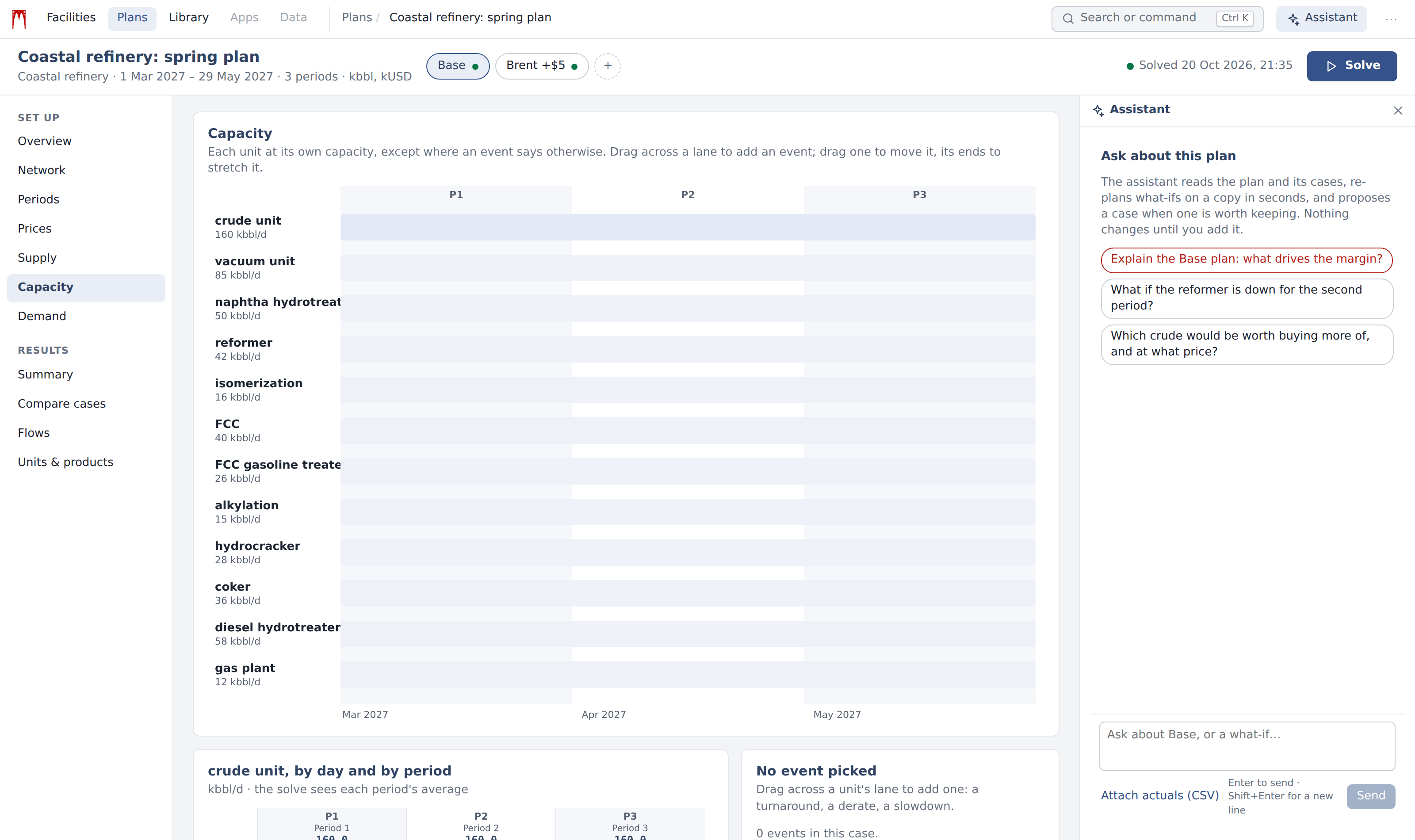Select the Base case pill
Viewport: 1415px width, 840px height.
[x=457, y=66]
